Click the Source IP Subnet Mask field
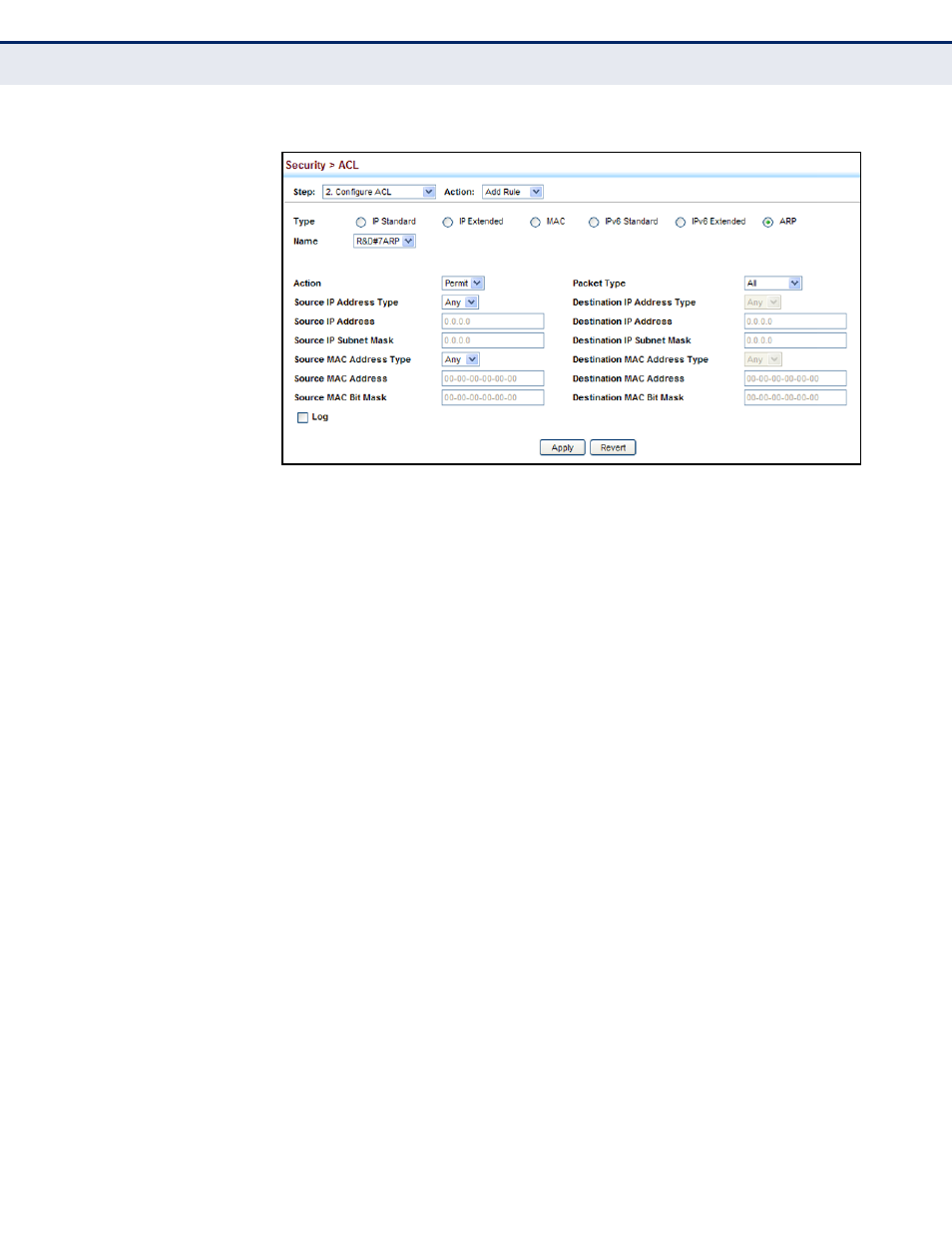Image resolution: width=952 pixels, height=1233 pixels. pos(492,339)
